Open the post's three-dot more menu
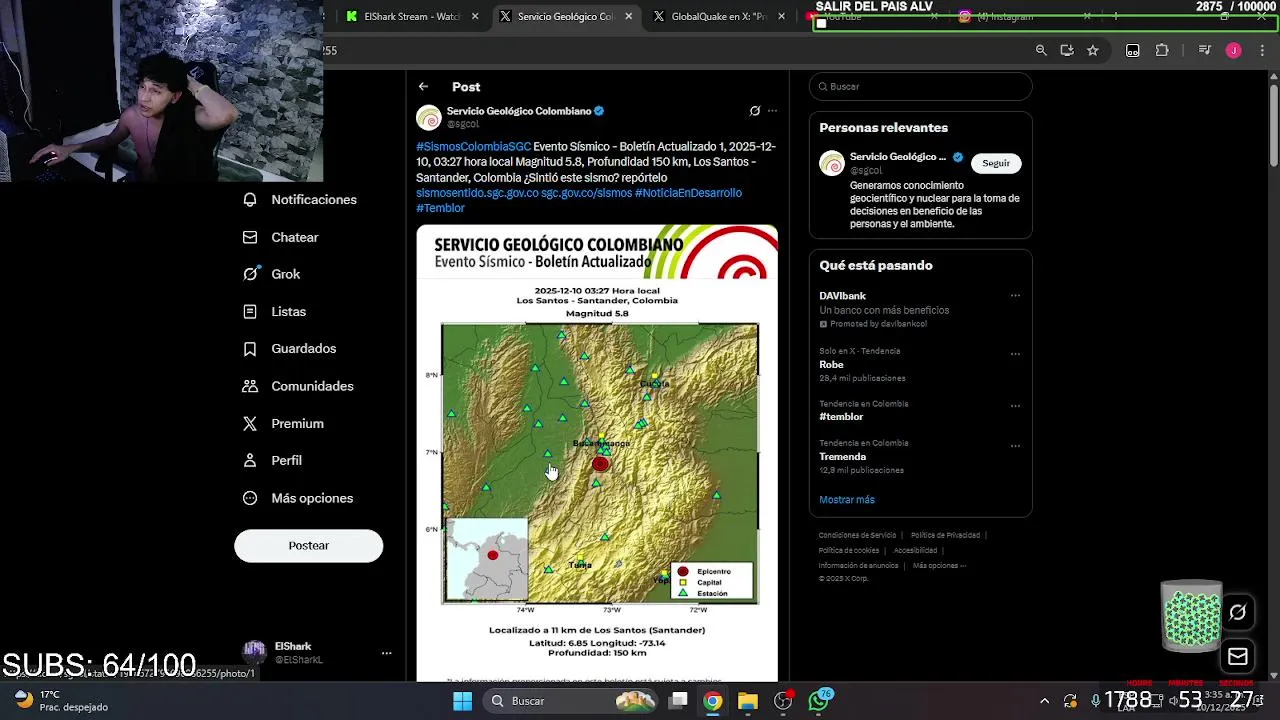 772,111
